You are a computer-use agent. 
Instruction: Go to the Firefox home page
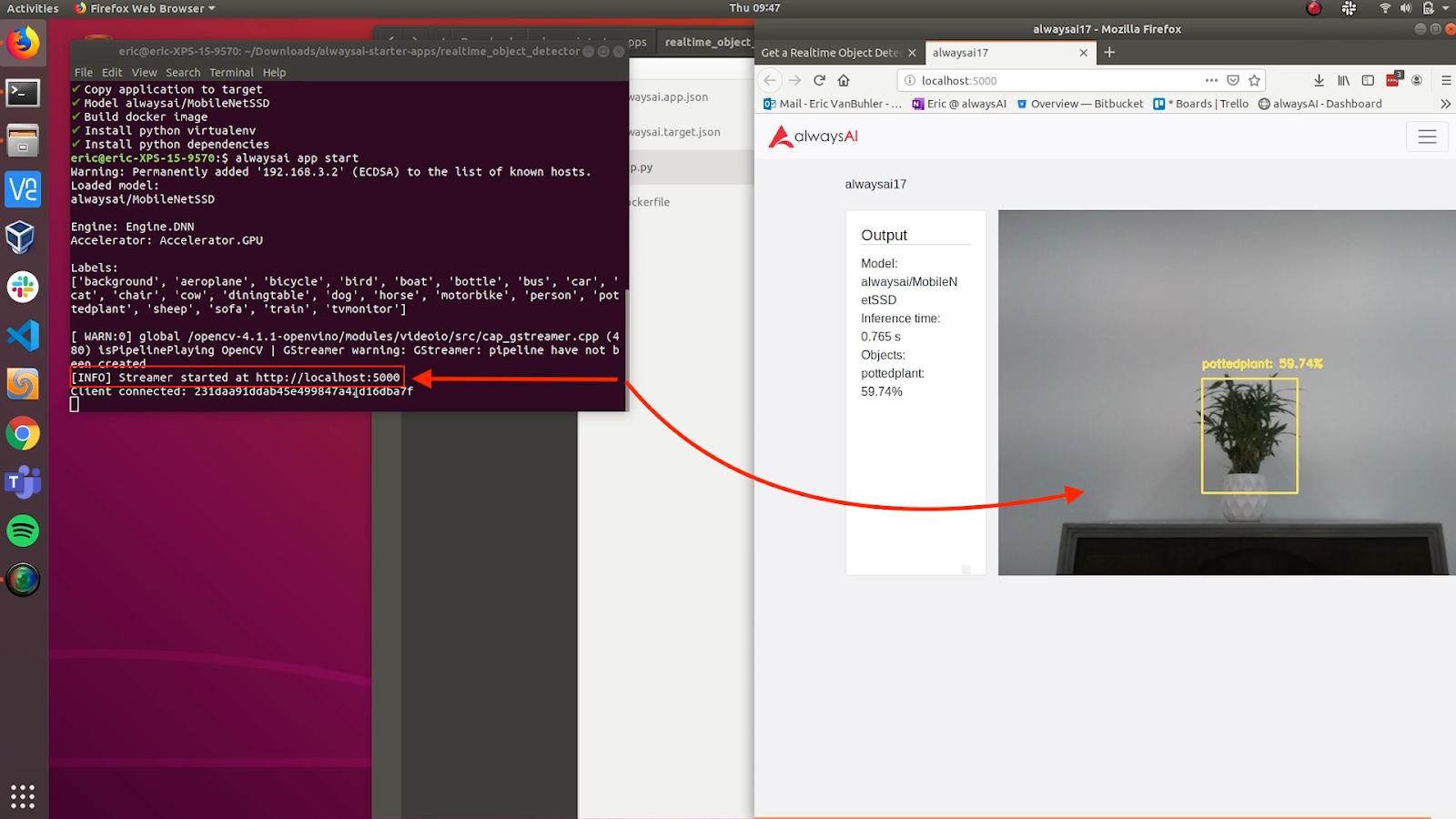844,80
